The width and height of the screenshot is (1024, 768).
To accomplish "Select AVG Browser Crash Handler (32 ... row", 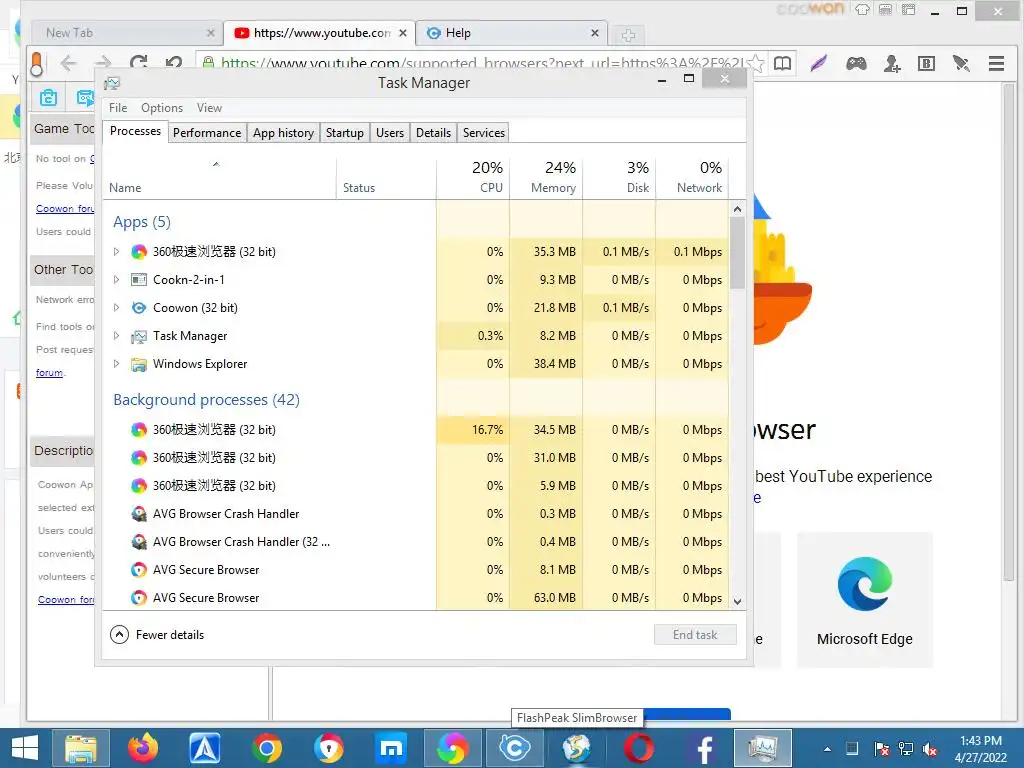I will pyautogui.click(x=417, y=542).
